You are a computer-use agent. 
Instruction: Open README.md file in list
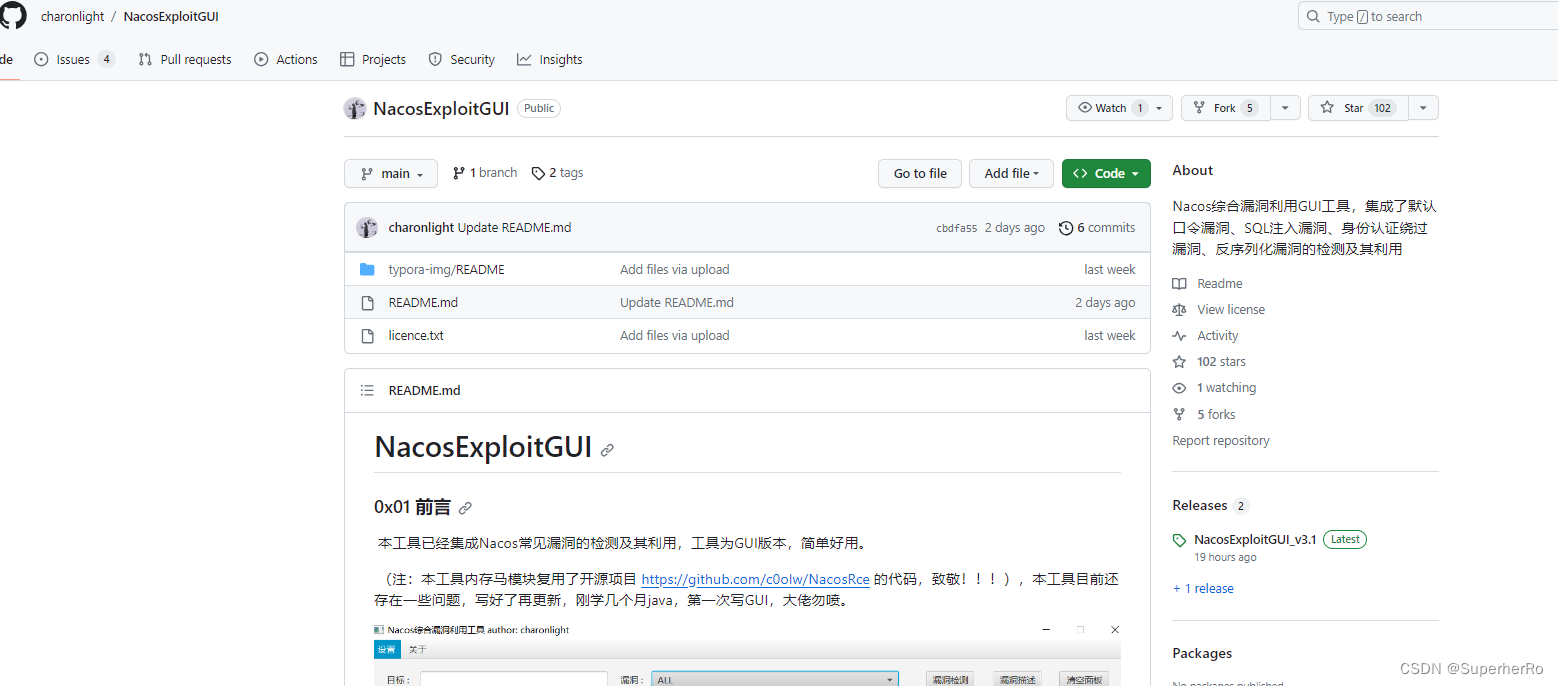tap(423, 302)
